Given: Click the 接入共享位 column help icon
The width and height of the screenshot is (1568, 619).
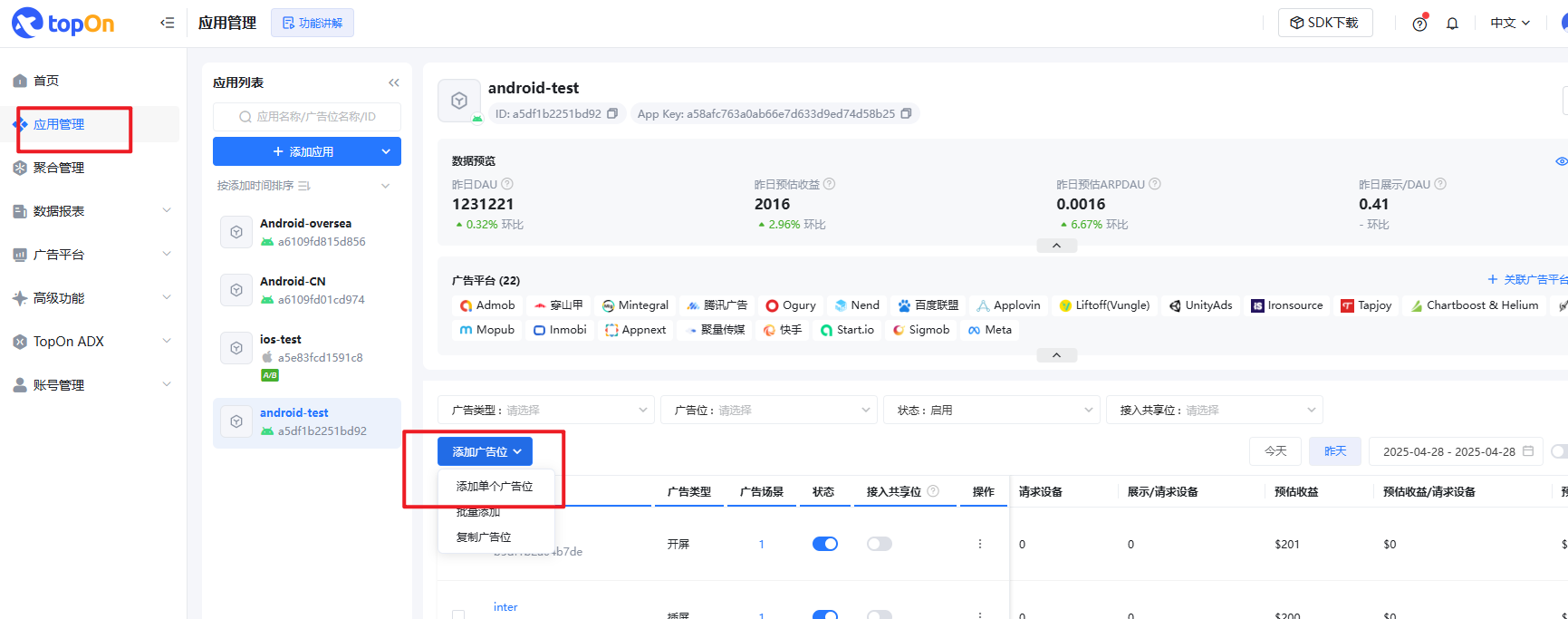Looking at the screenshot, I should (x=933, y=491).
